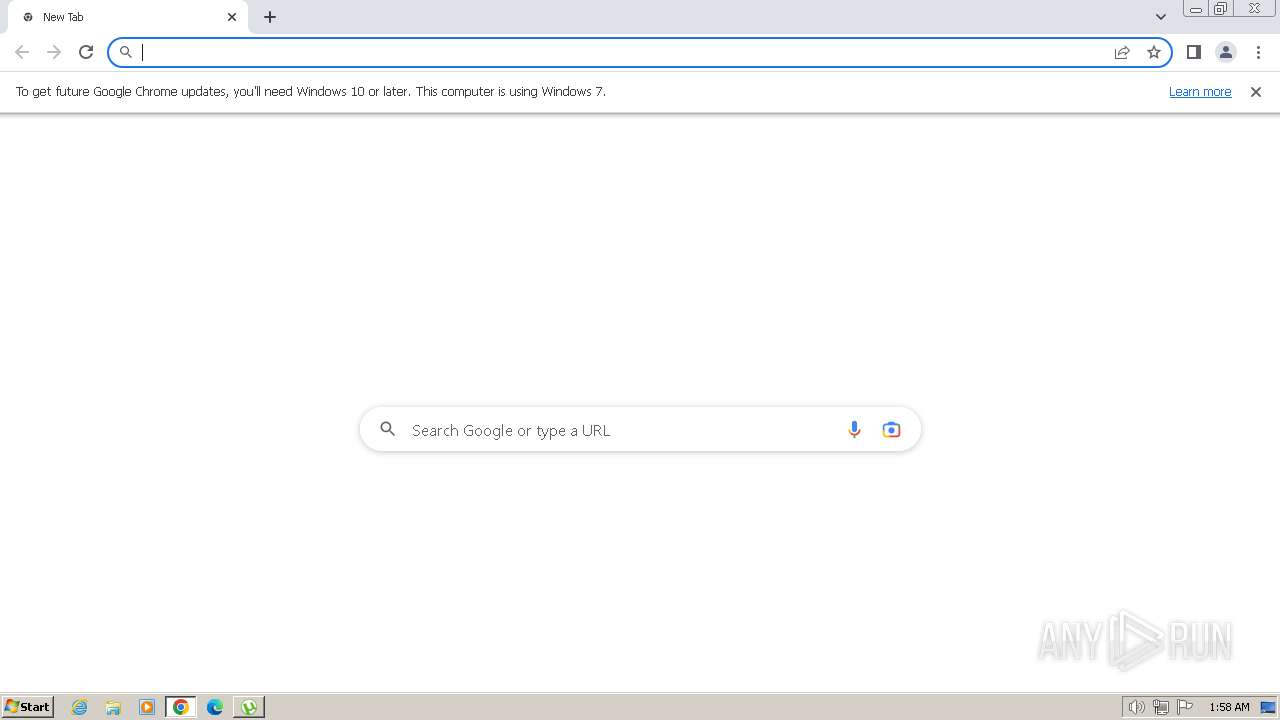
Task: Click the 1:58 AM system clock
Action: pyautogui.click(x=1229, y=707)
